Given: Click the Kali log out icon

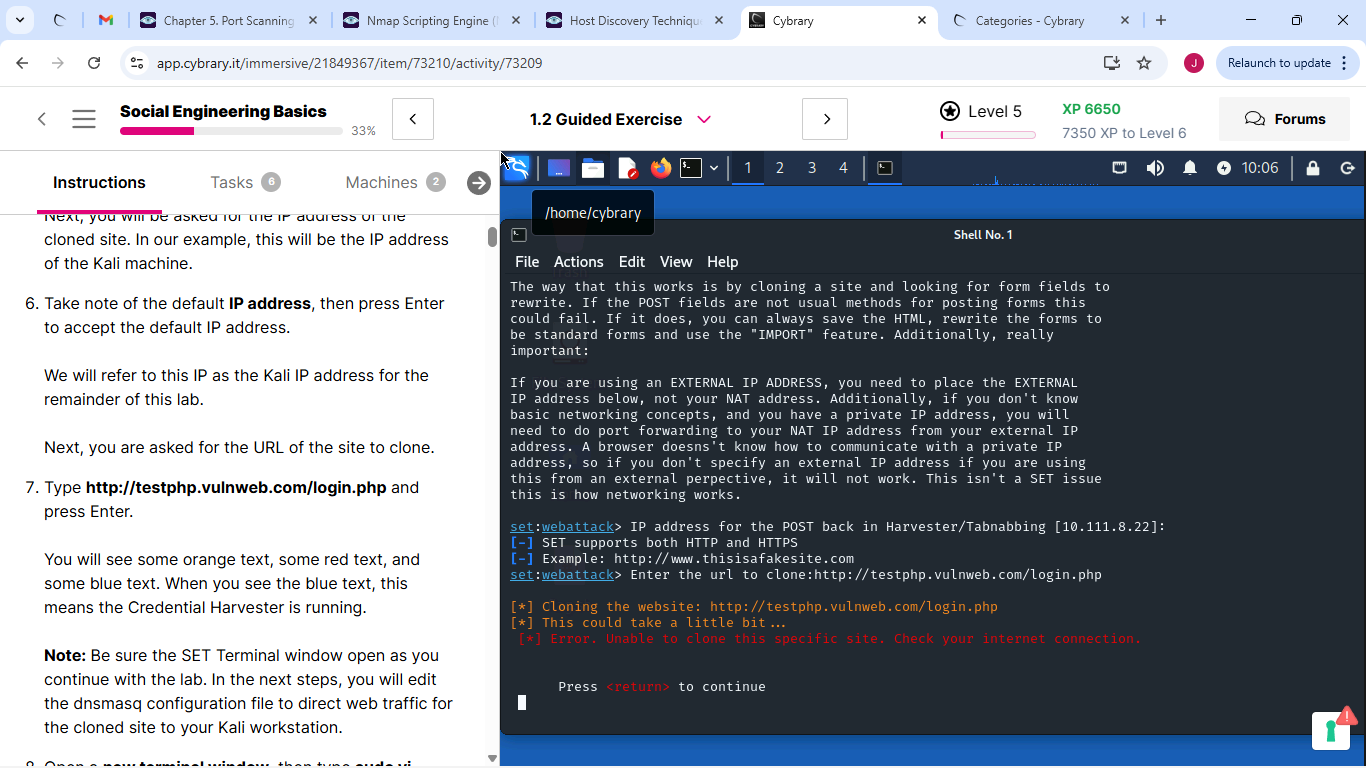Looking at the screenshot, I should pos(1347,168).
